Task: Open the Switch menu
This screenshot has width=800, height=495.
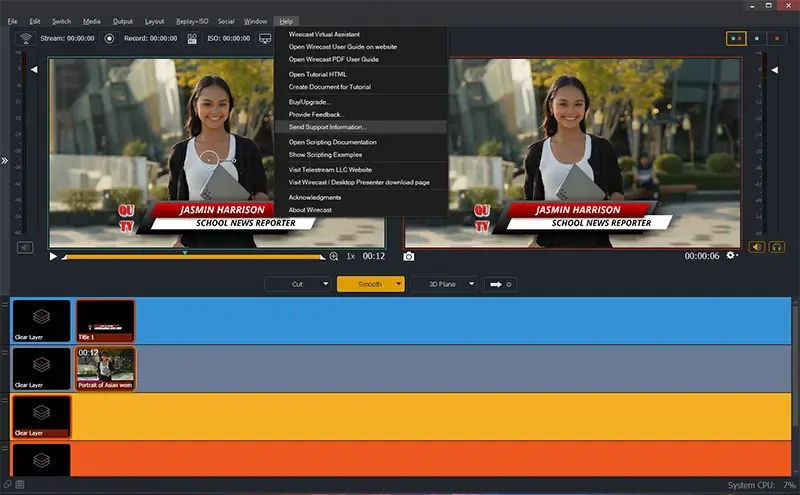Action: (61, 21)
